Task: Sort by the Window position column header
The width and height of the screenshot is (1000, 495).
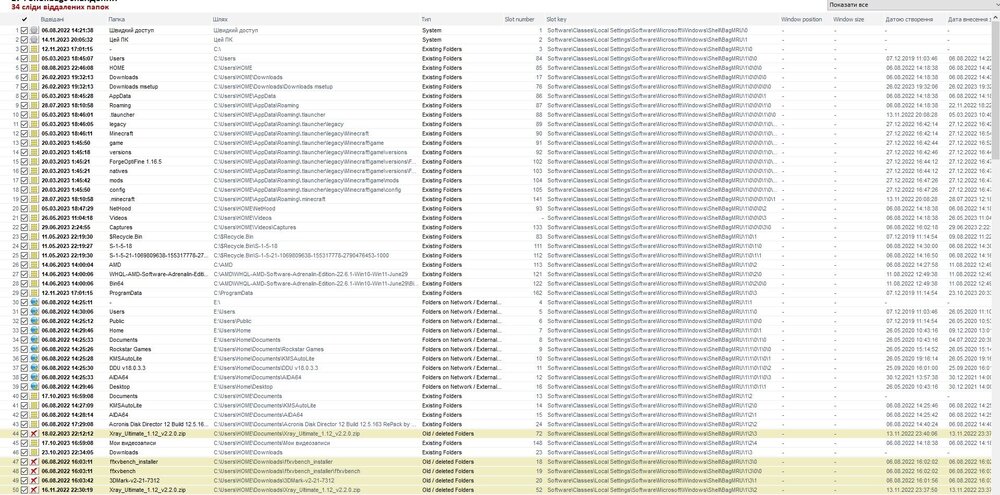Action: click(x=804, y=20)
